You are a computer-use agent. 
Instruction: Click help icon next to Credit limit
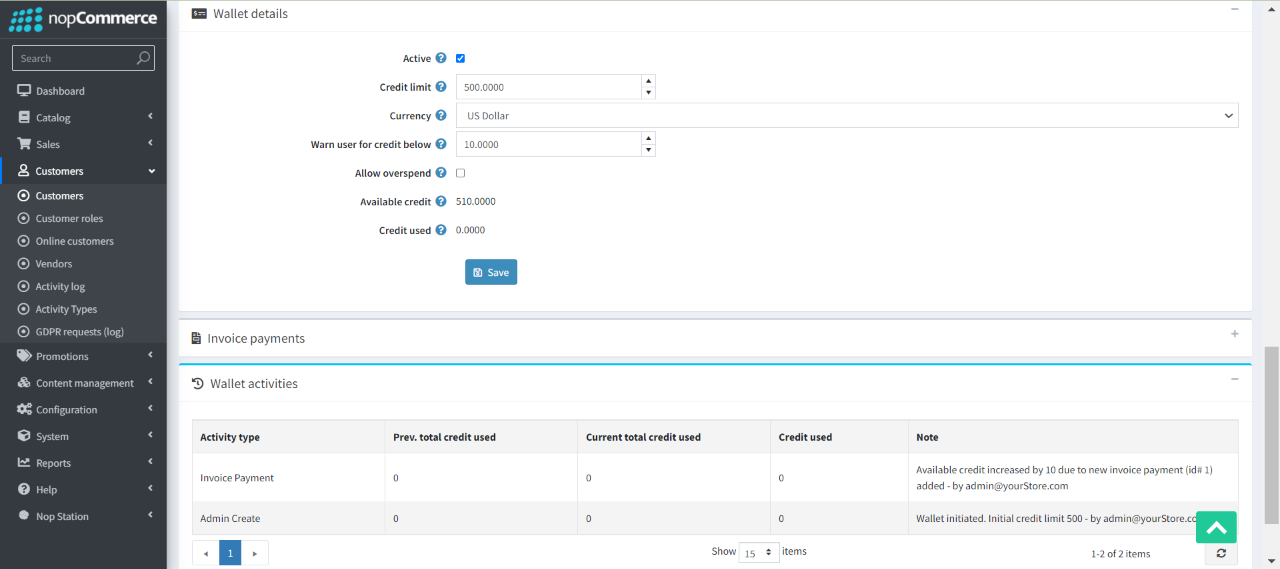[x=441, y=87]
